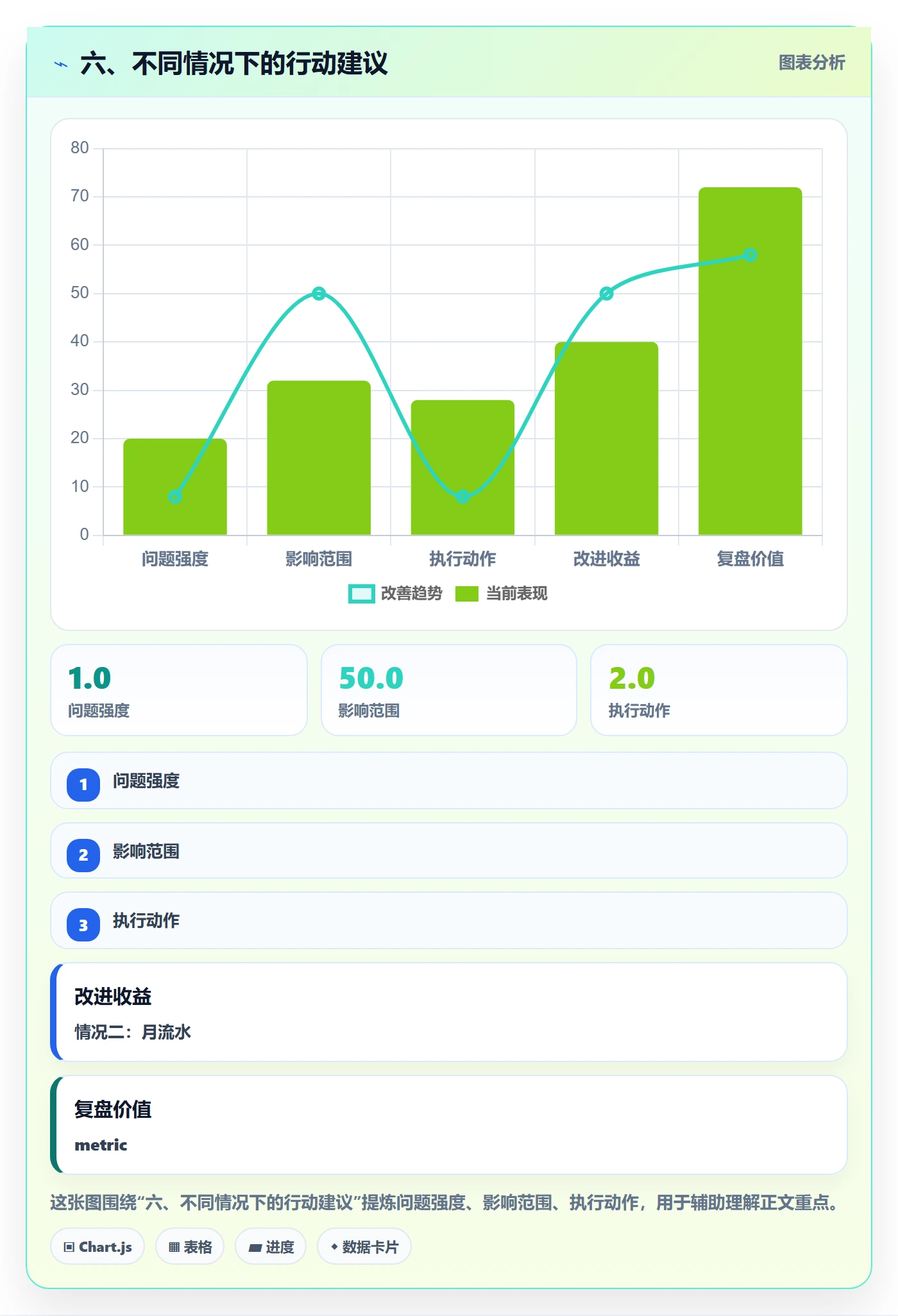
Task: Click the 问题强度 bar in chart
Action: (175, 487)
